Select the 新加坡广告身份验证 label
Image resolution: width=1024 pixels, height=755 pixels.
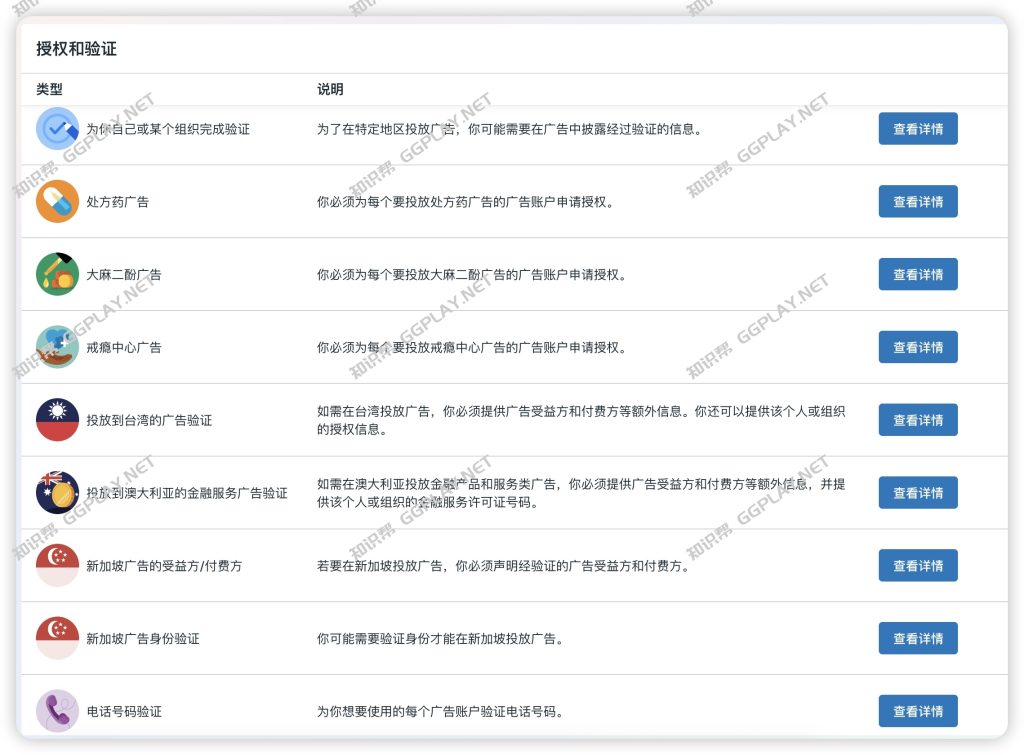pos(142,639)
